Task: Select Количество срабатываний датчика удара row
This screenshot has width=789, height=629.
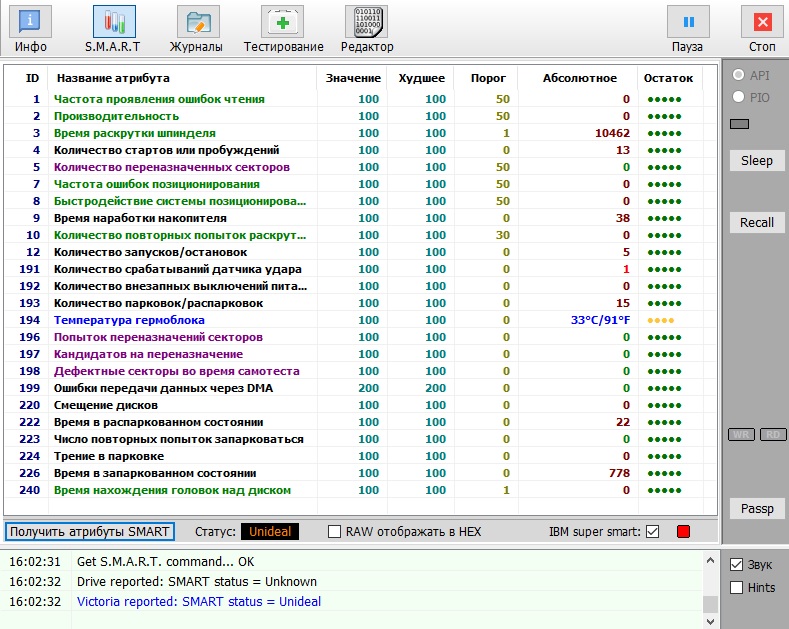Action: pos(360,269)
